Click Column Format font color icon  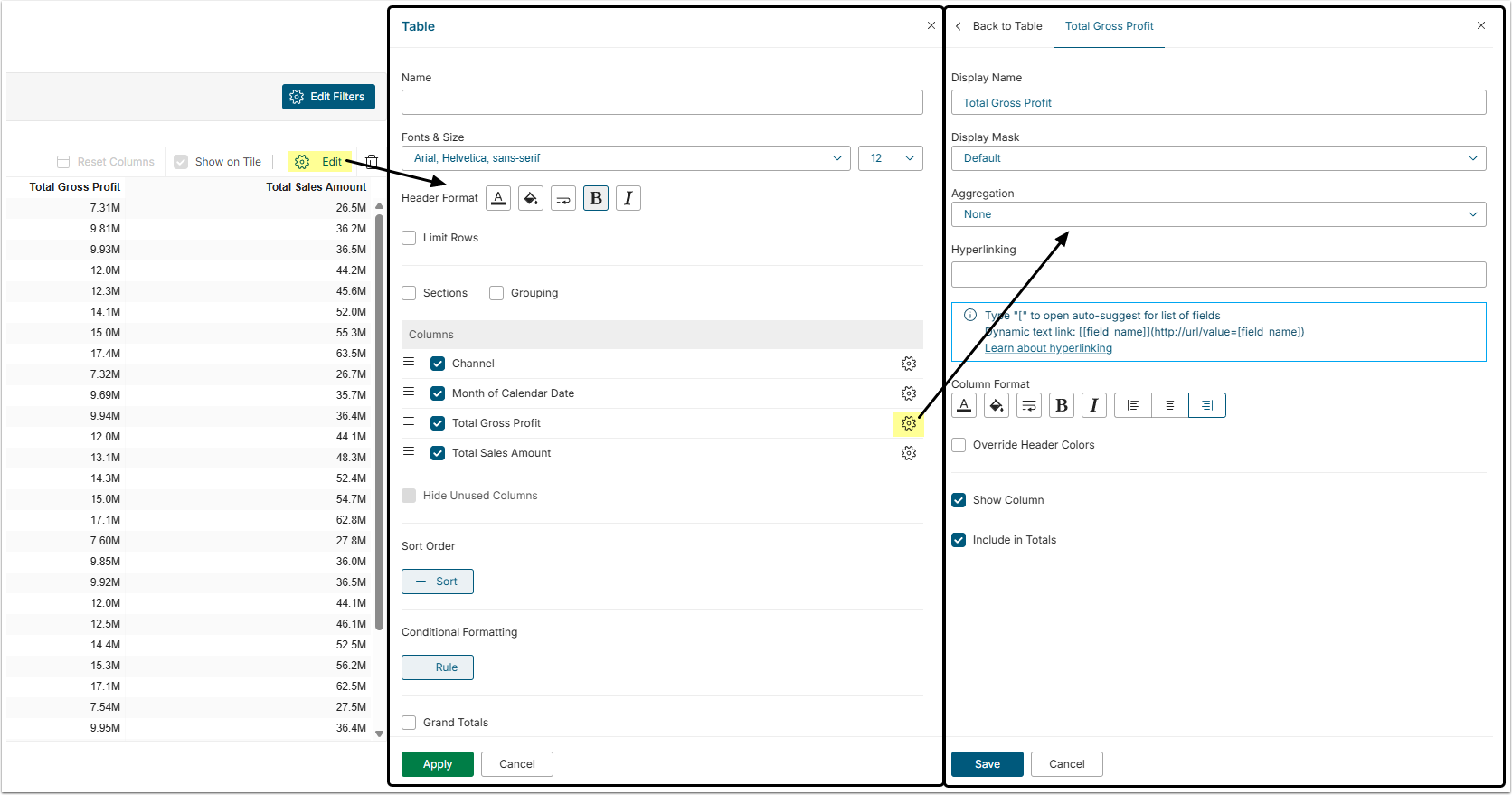[x=964, y=405]
